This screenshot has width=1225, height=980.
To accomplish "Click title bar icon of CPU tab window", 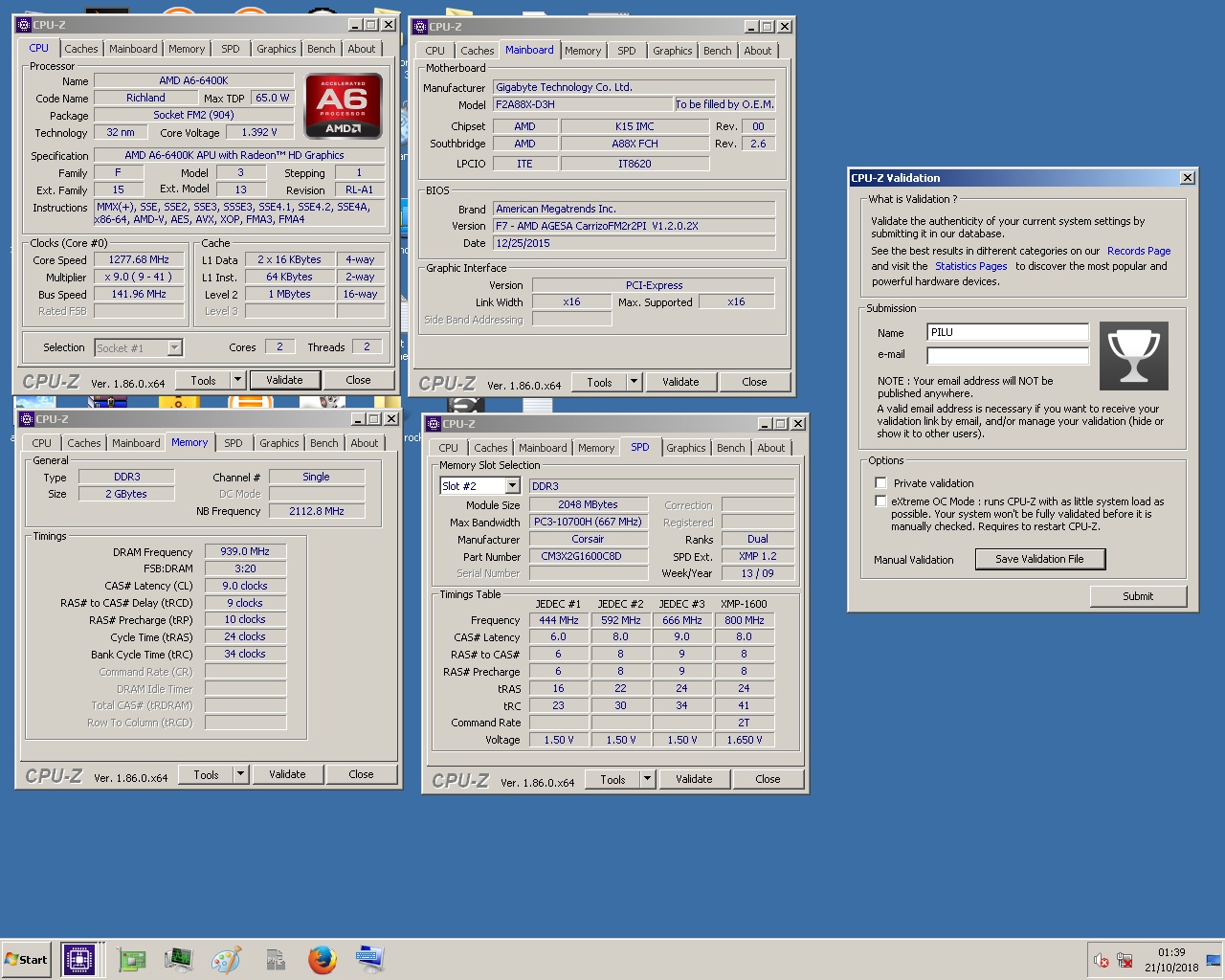I will pyautogui.click(x=24, y=25).
